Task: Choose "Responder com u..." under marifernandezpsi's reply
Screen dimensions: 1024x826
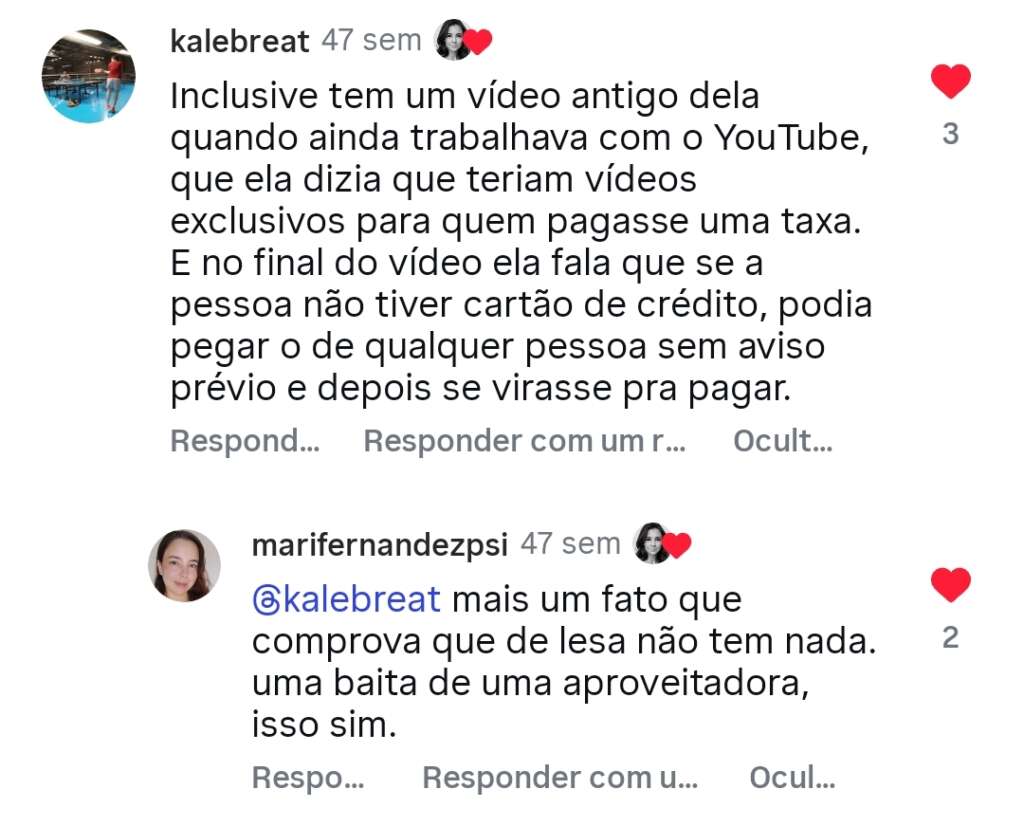Action: (560, 778)
